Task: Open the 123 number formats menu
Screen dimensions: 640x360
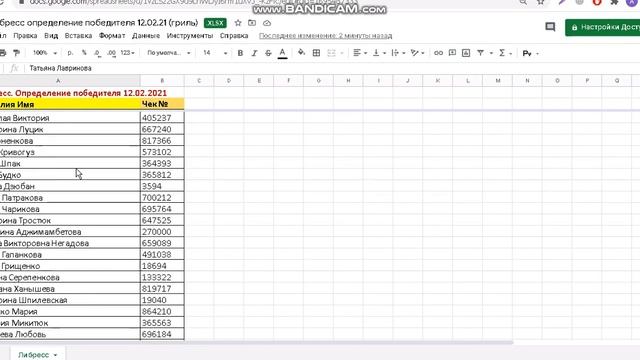Action: pos(127,53)
